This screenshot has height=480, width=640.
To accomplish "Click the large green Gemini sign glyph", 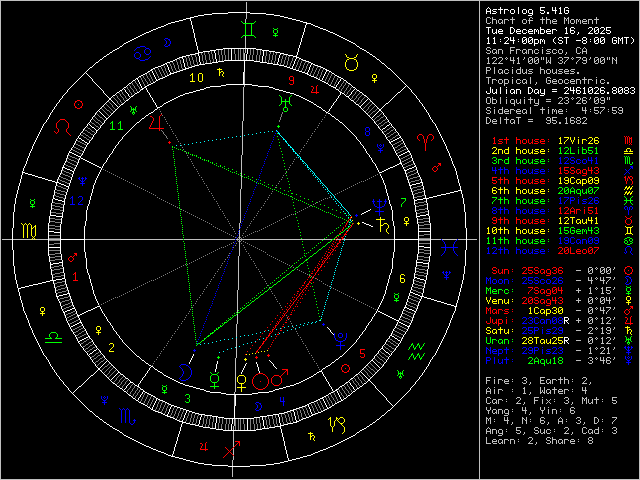I will [x=249, y=29].
